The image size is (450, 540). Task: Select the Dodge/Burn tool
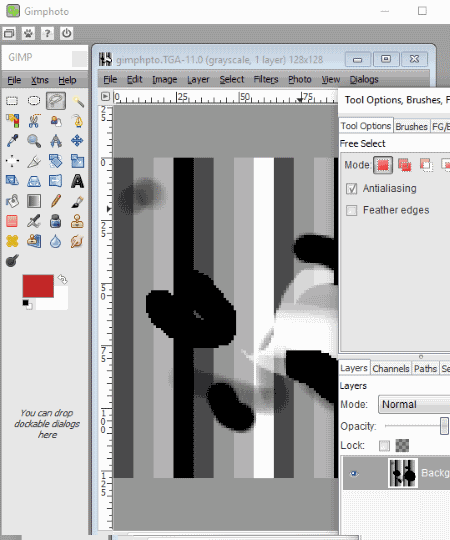tap(12, 261)
